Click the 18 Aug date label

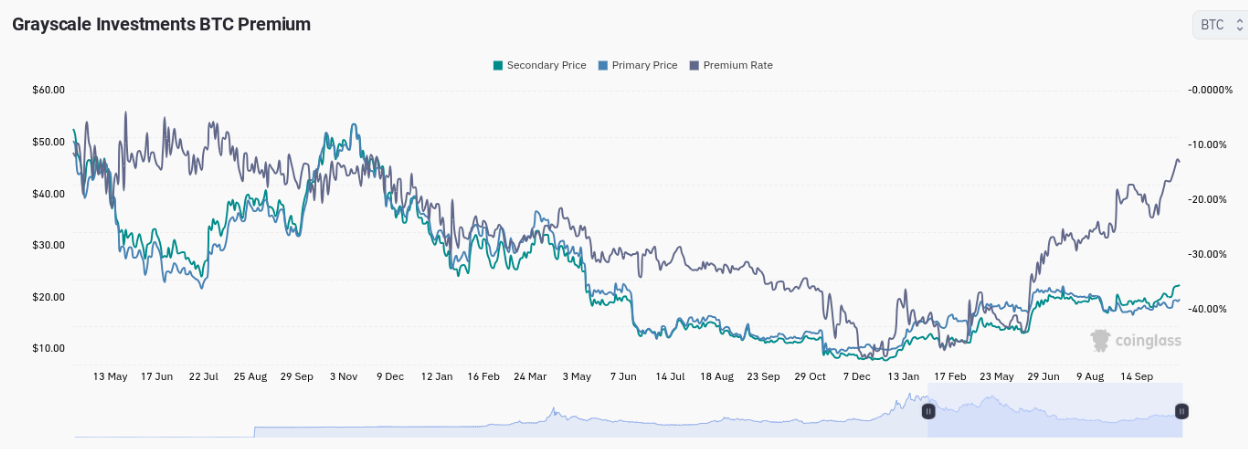717,377
